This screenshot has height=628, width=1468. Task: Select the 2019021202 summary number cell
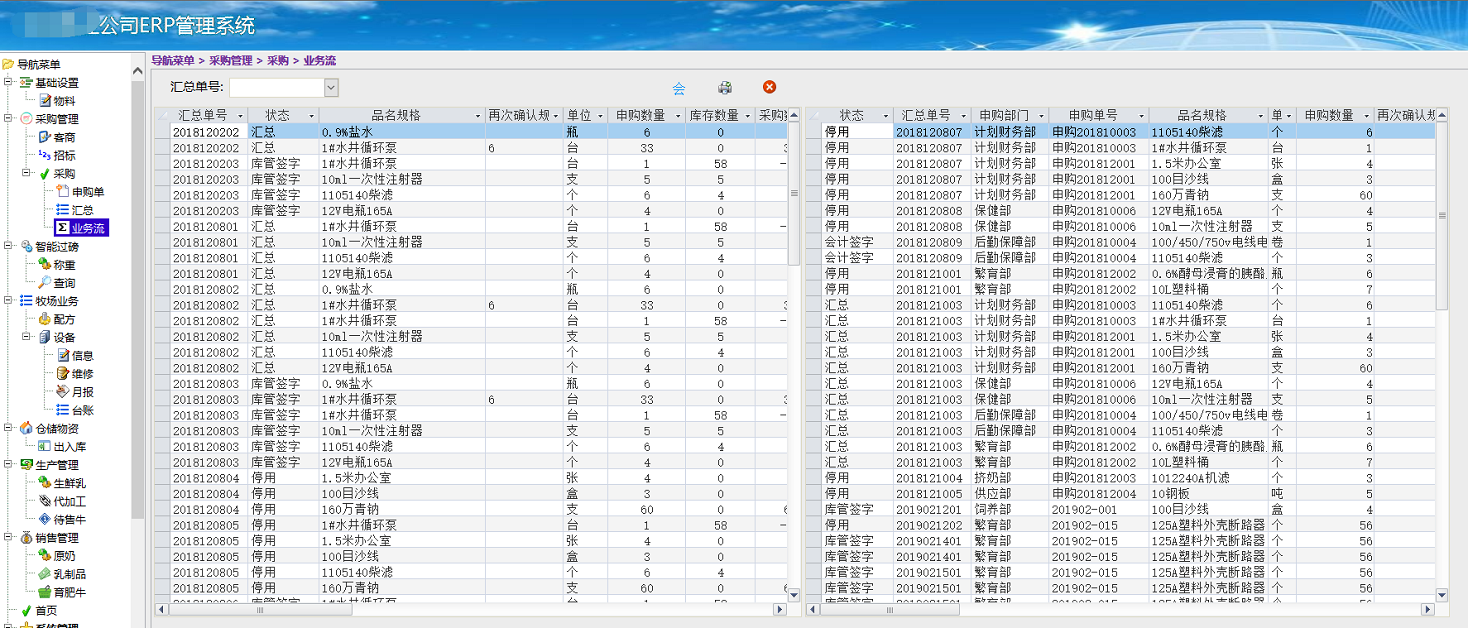click(931, 525)
